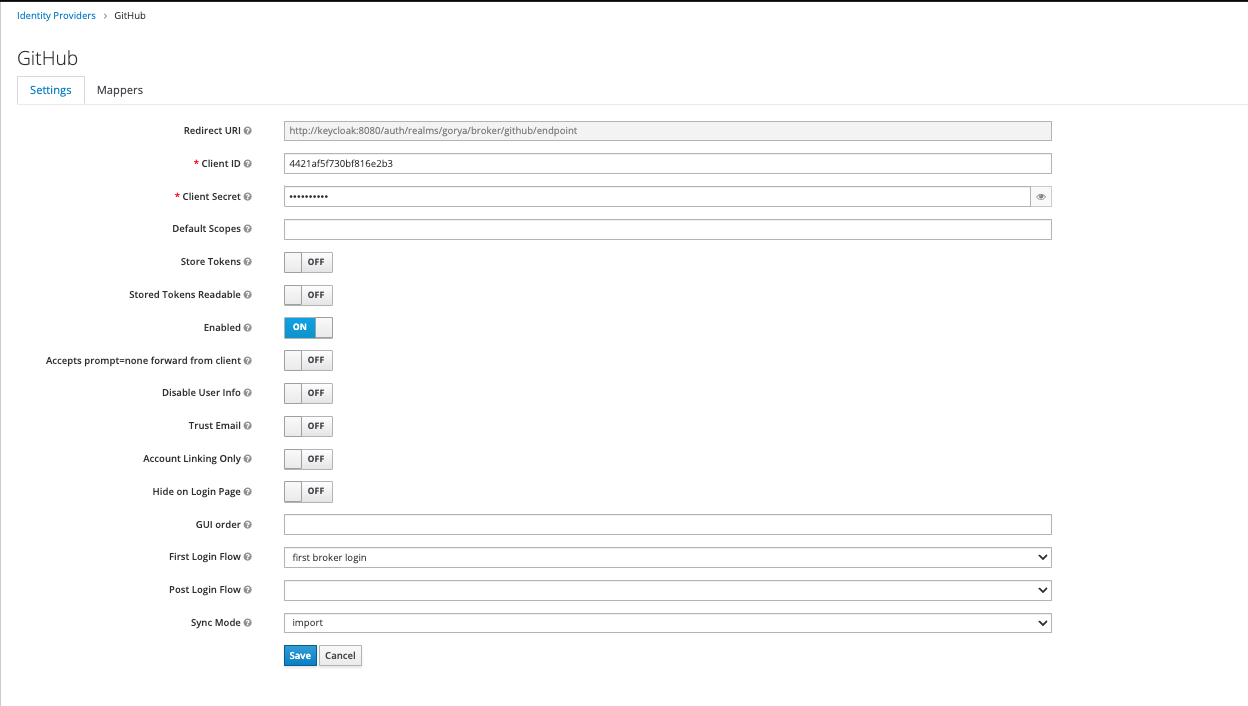
Task: Click the help icon next to Client ID
Action: coord(248,164)
